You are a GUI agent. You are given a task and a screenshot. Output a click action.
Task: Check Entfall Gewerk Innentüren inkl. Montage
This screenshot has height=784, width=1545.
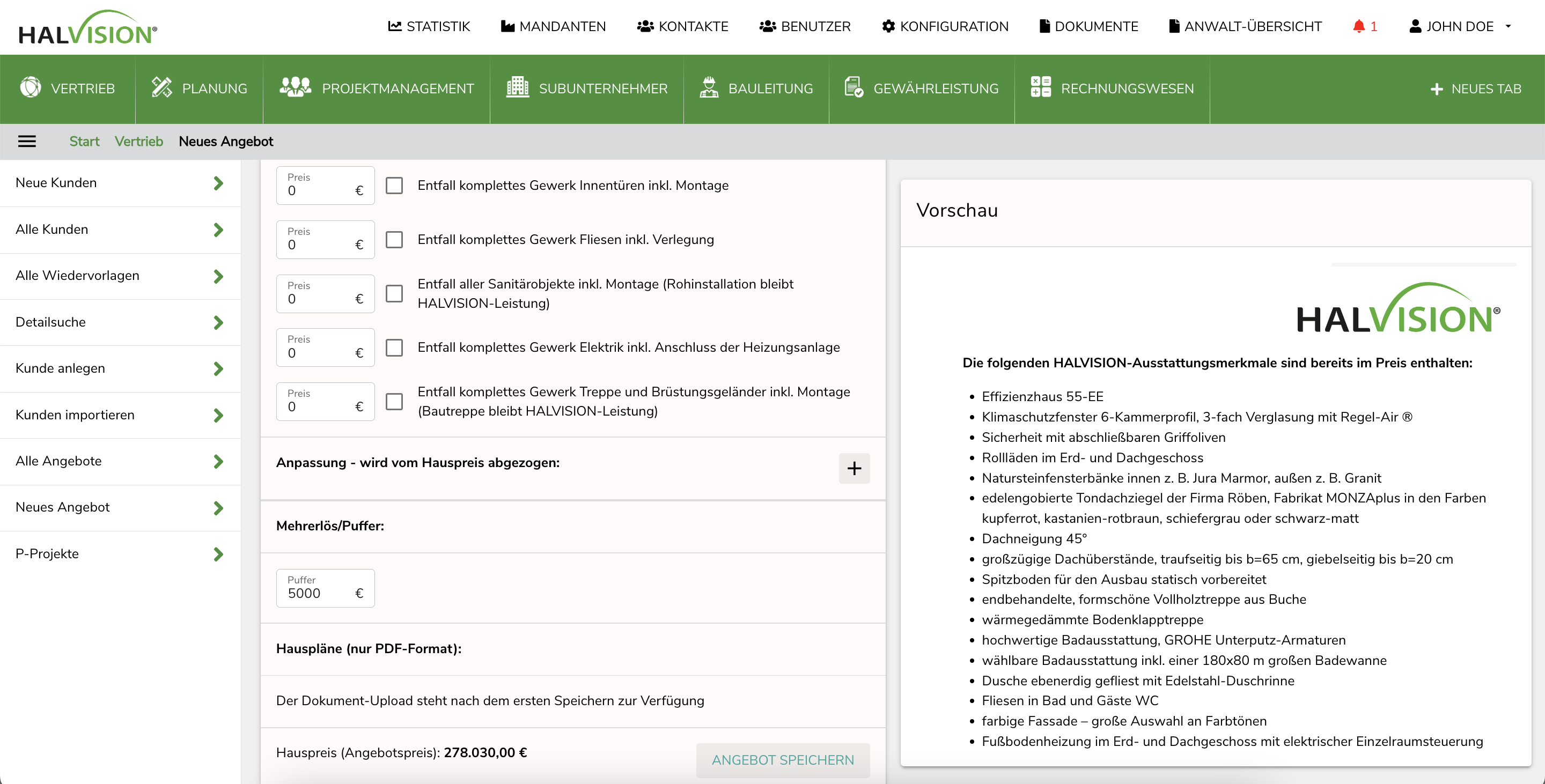pos(394,185)
